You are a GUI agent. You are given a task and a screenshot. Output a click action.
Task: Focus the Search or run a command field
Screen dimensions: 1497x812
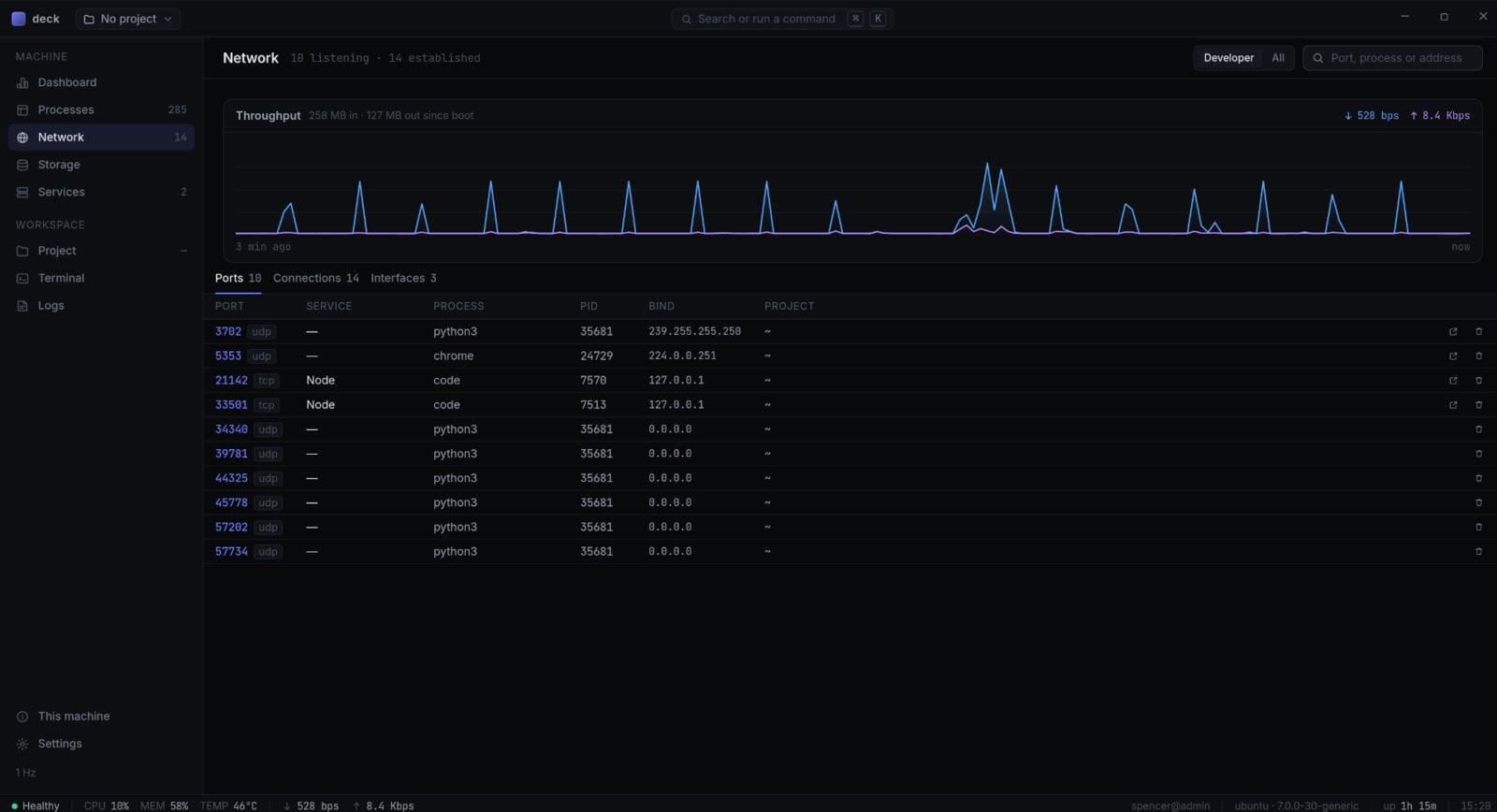[782, 19]
